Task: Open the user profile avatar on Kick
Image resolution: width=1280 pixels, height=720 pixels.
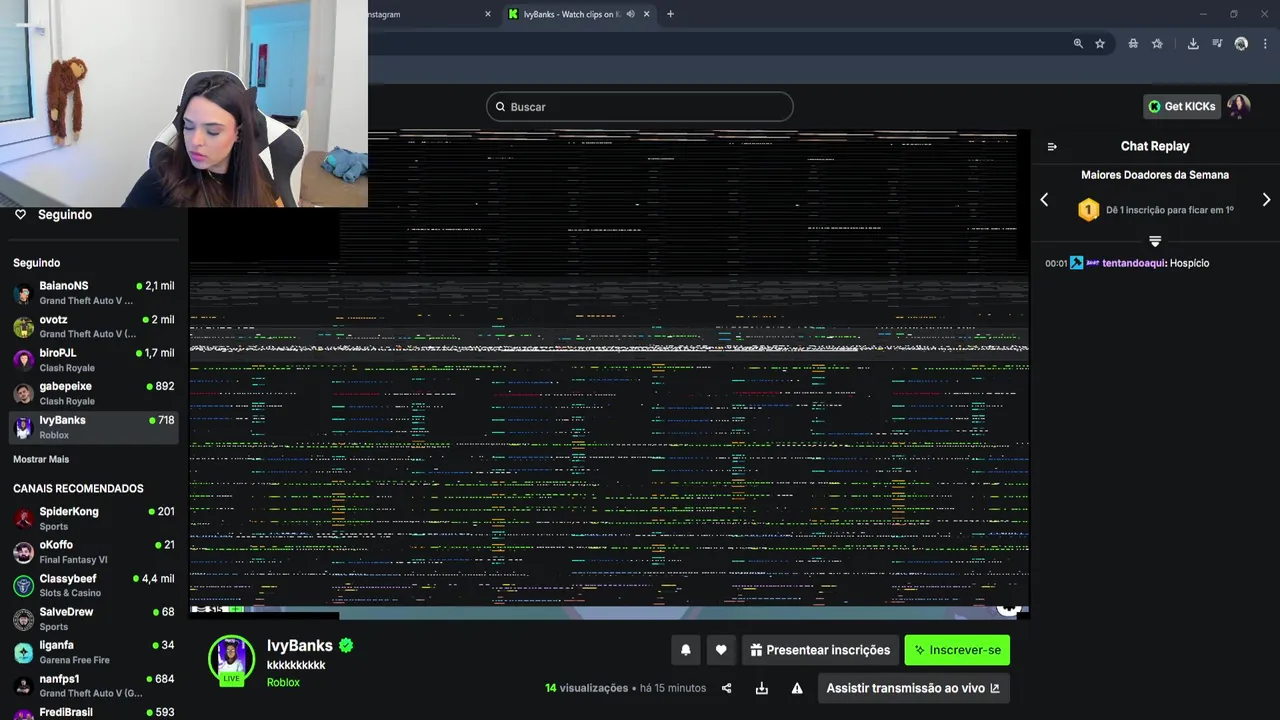Action: (1239, 106)
